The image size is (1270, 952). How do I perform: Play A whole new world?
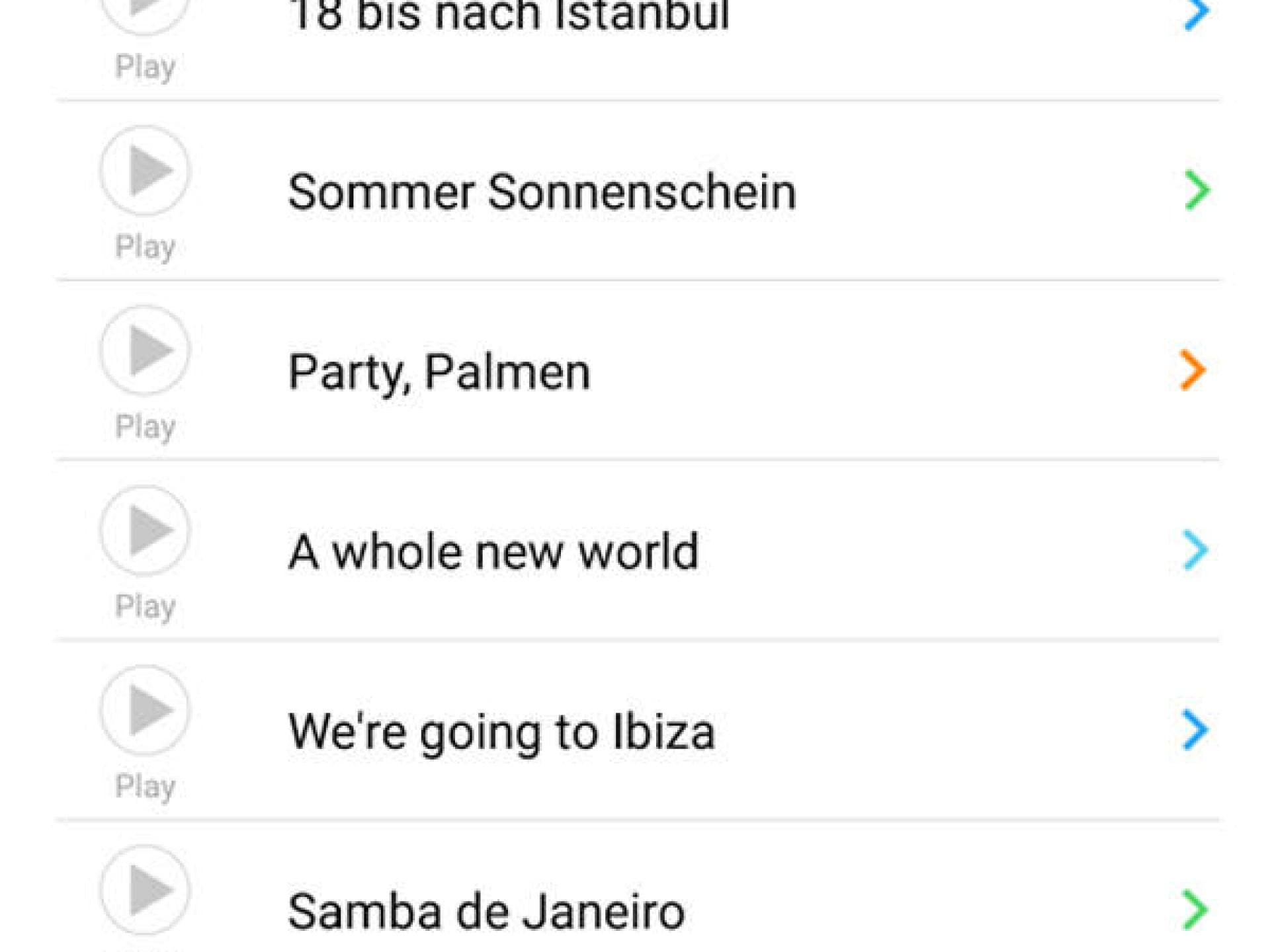[146, 530]
